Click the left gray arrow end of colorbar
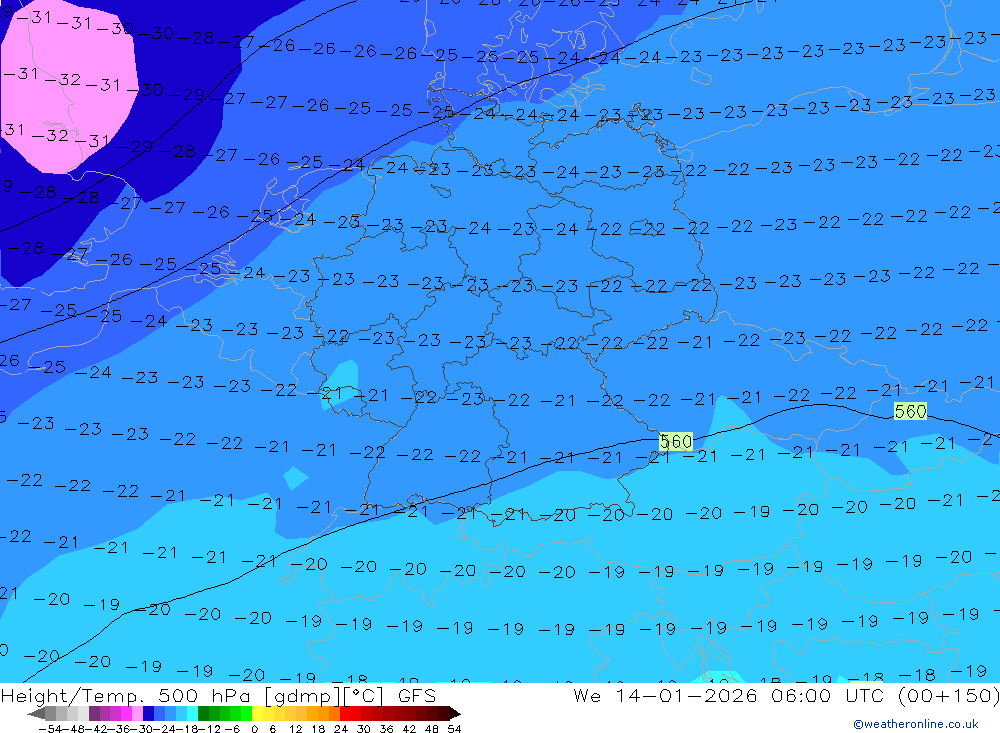 (x=36, y=714)
